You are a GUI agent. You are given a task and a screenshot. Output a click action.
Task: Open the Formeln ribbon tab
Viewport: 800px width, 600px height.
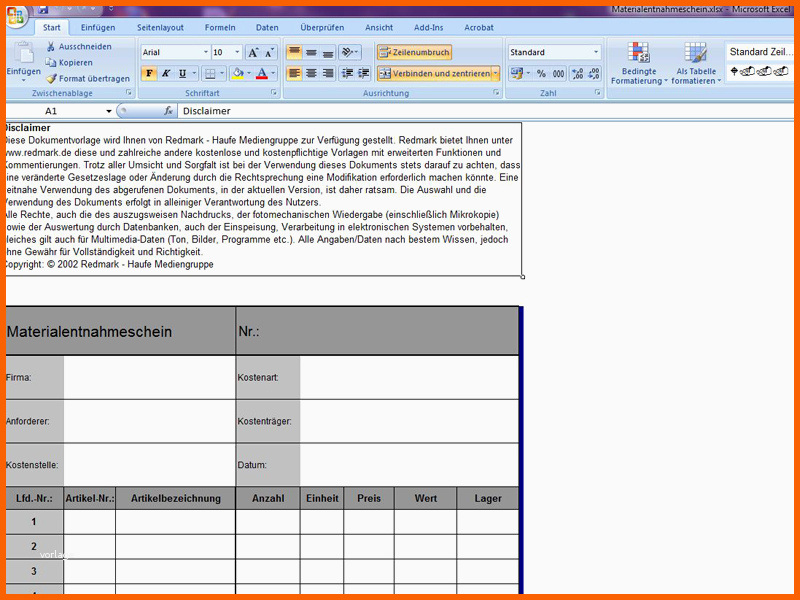coord(220,28)
